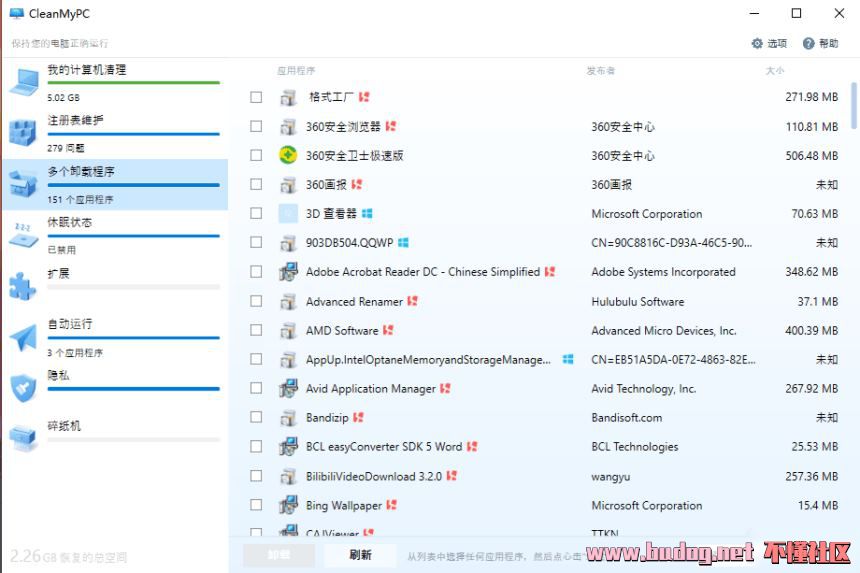Click the red flag beside 360安全浏览器
This screenshot has height=573, width=860.
click(391, 126)
